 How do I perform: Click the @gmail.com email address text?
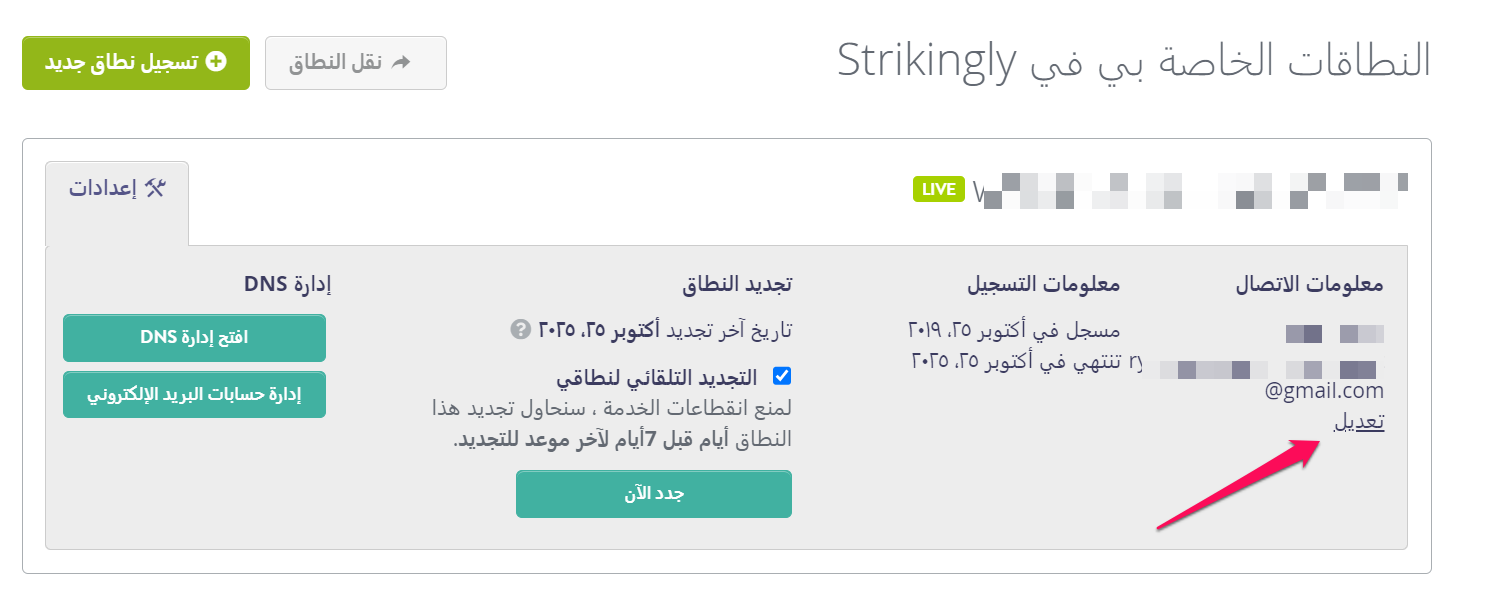tap(1324, 391)
